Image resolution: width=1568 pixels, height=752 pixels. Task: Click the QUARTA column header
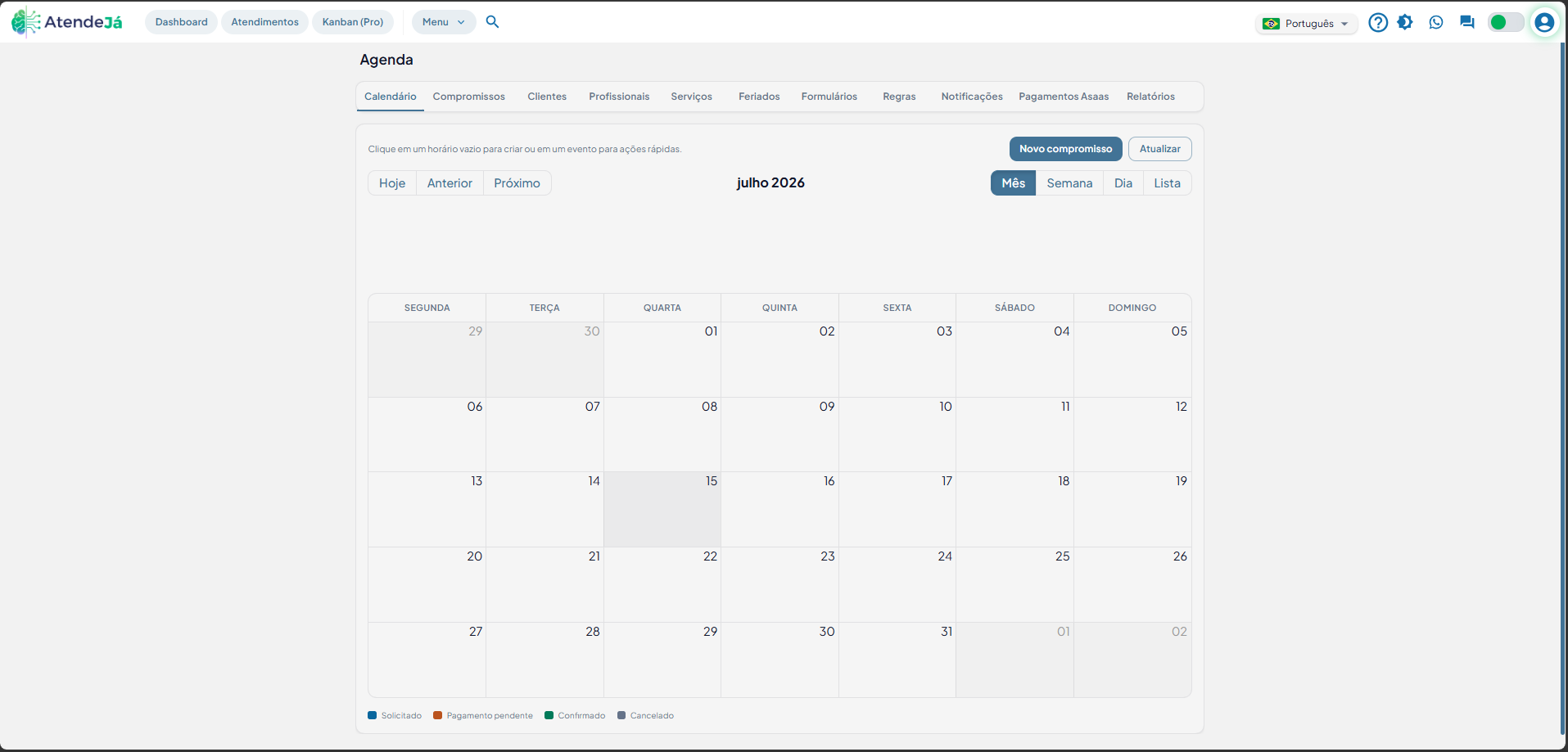(x=662, y=308)
